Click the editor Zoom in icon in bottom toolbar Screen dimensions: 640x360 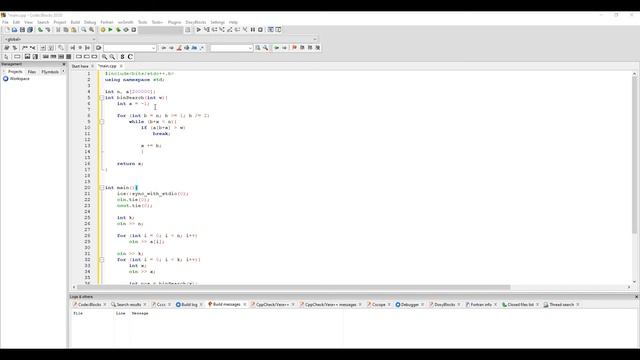pyautogui.click(x=104, y=57)
